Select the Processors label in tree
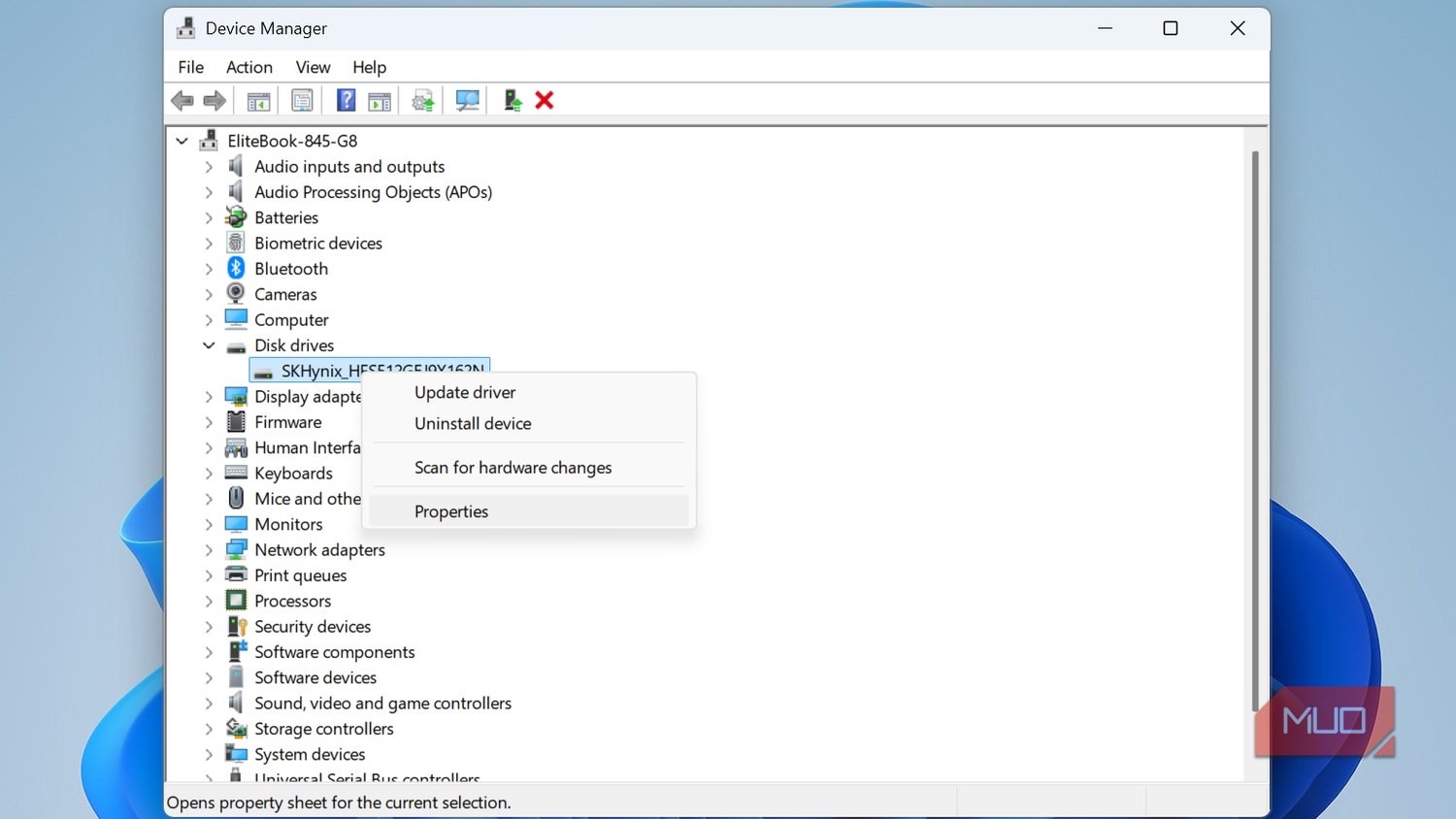 click(x=292, y=601)
